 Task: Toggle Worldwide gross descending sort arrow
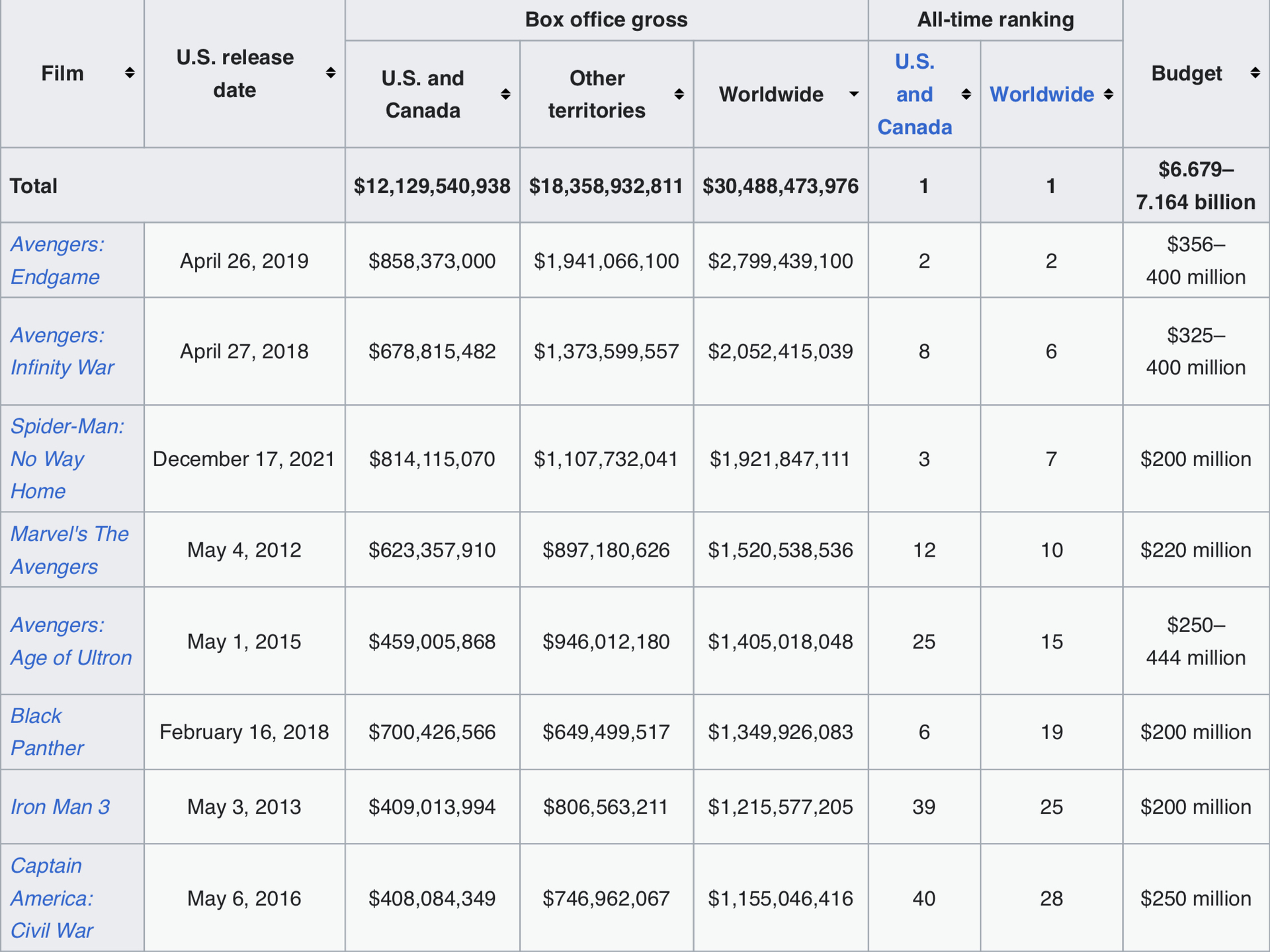(x=854, y=94)
